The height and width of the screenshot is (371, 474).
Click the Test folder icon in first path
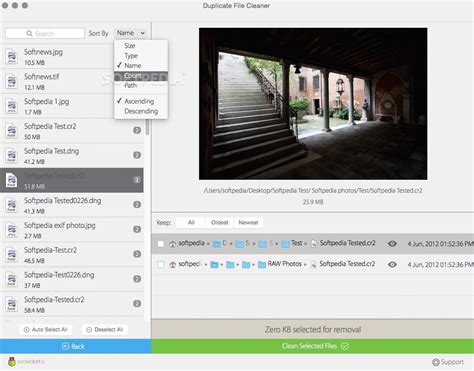point(285,244)
